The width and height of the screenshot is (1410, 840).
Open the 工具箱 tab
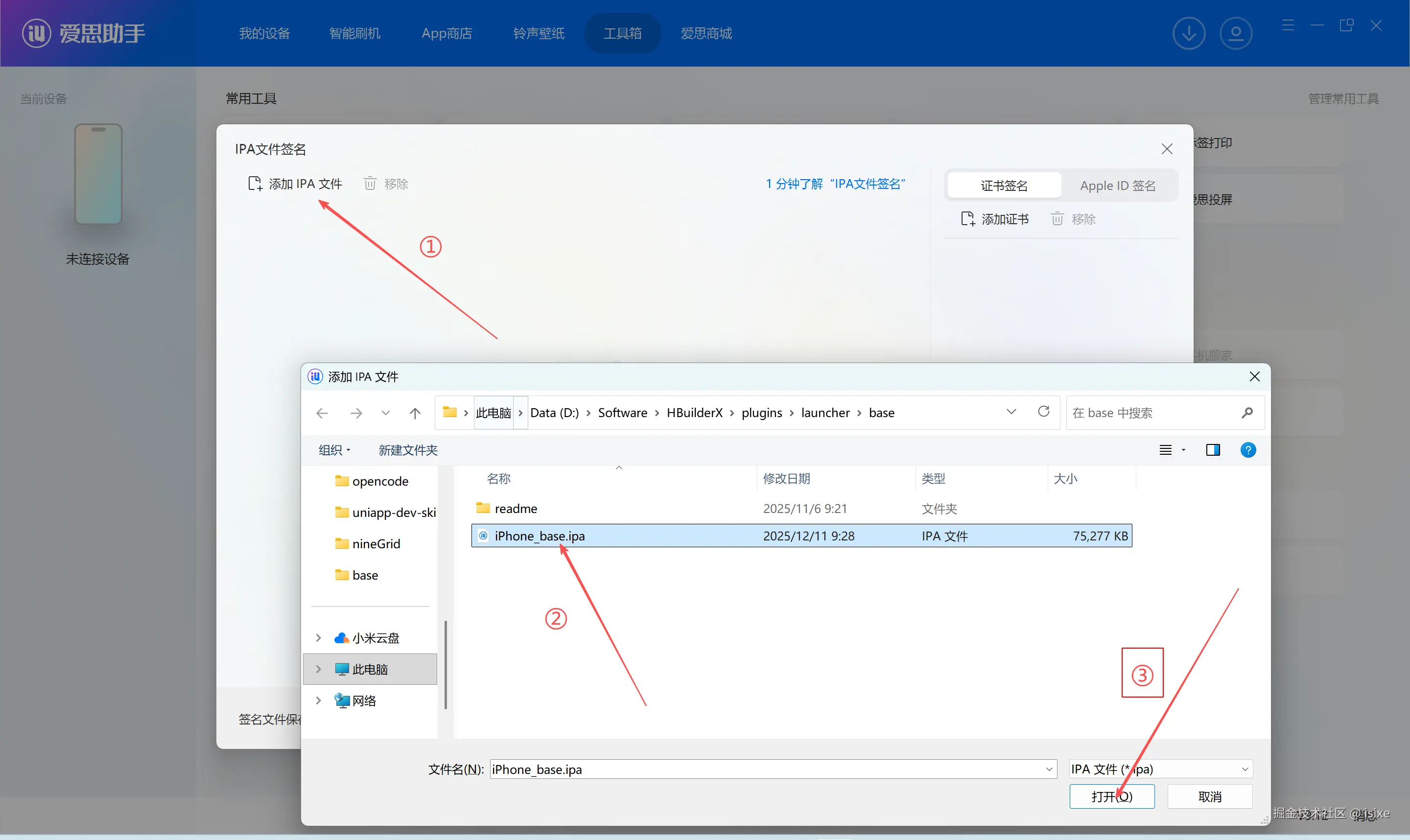point(622,33)
